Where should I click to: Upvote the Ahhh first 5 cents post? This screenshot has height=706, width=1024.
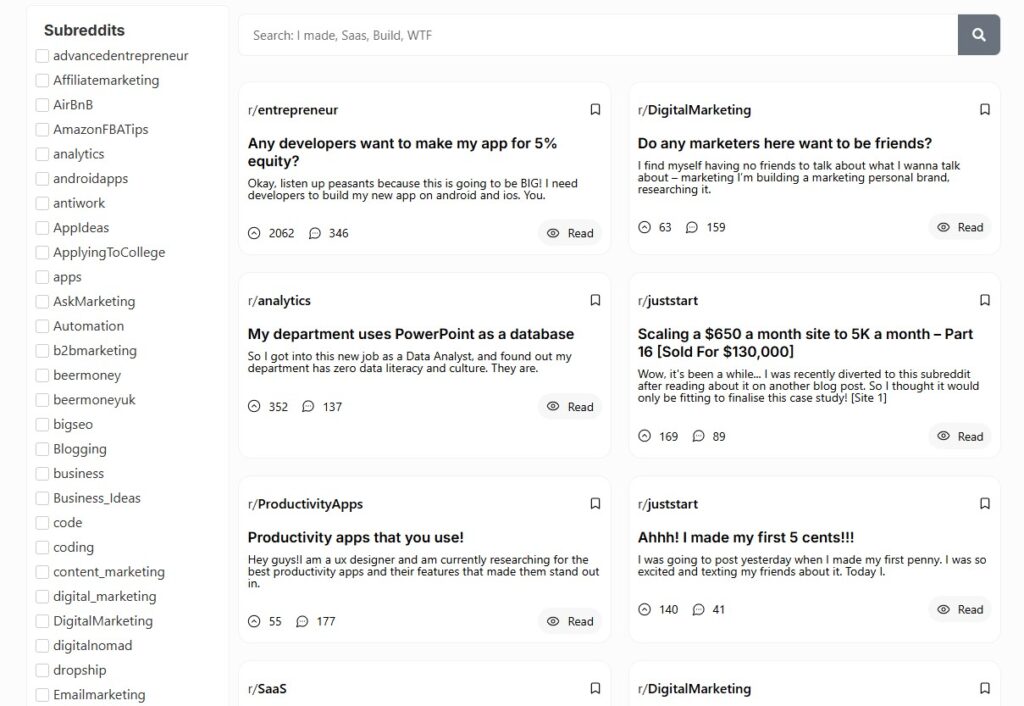pos(644,609)
